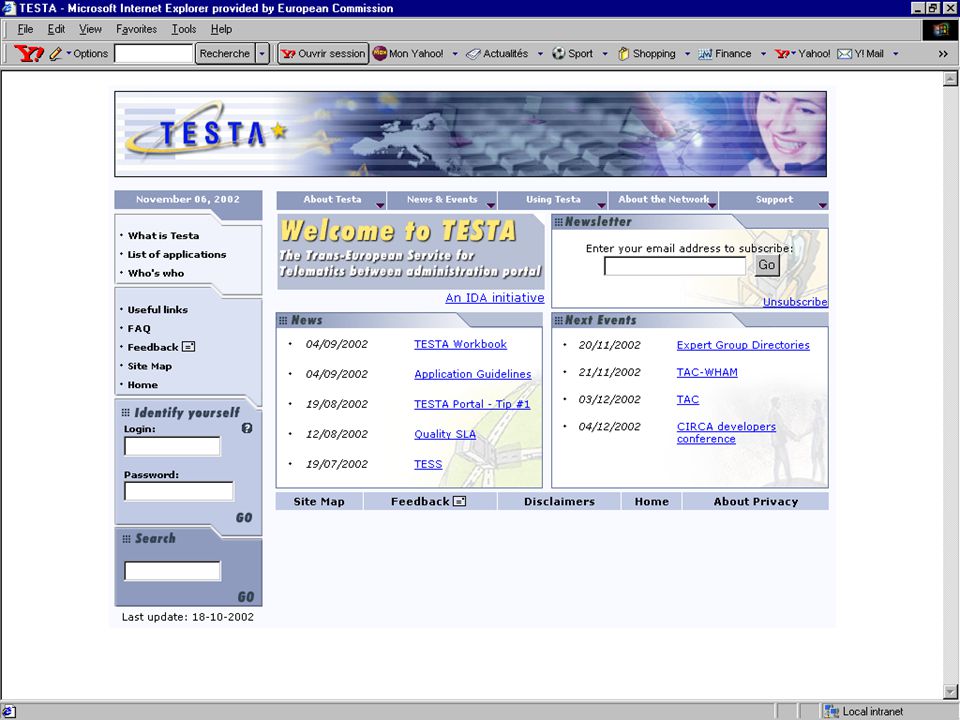Expand the Recherche dropdown arrow
Screen dimensions: 960x720
pos(262,54)
